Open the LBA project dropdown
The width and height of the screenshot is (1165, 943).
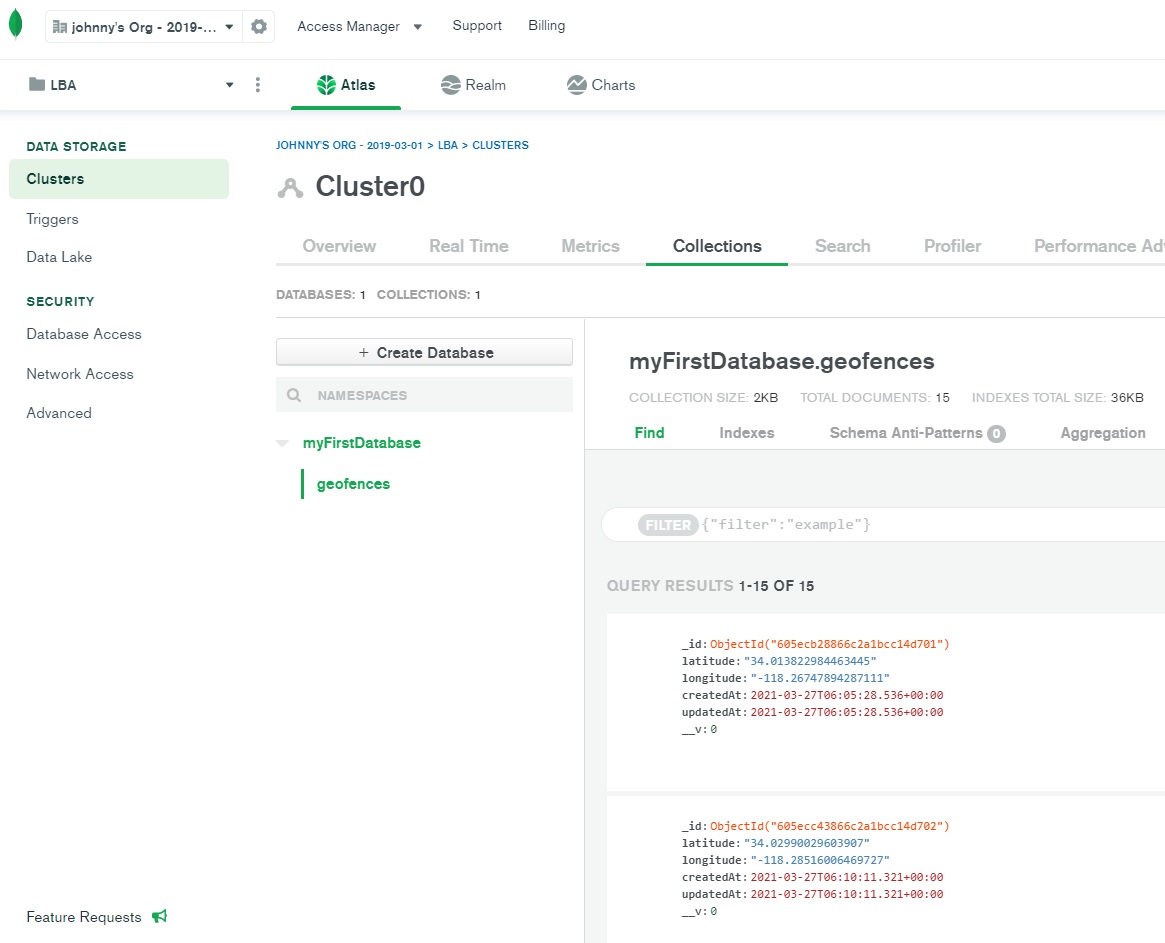tap(131, 85)
